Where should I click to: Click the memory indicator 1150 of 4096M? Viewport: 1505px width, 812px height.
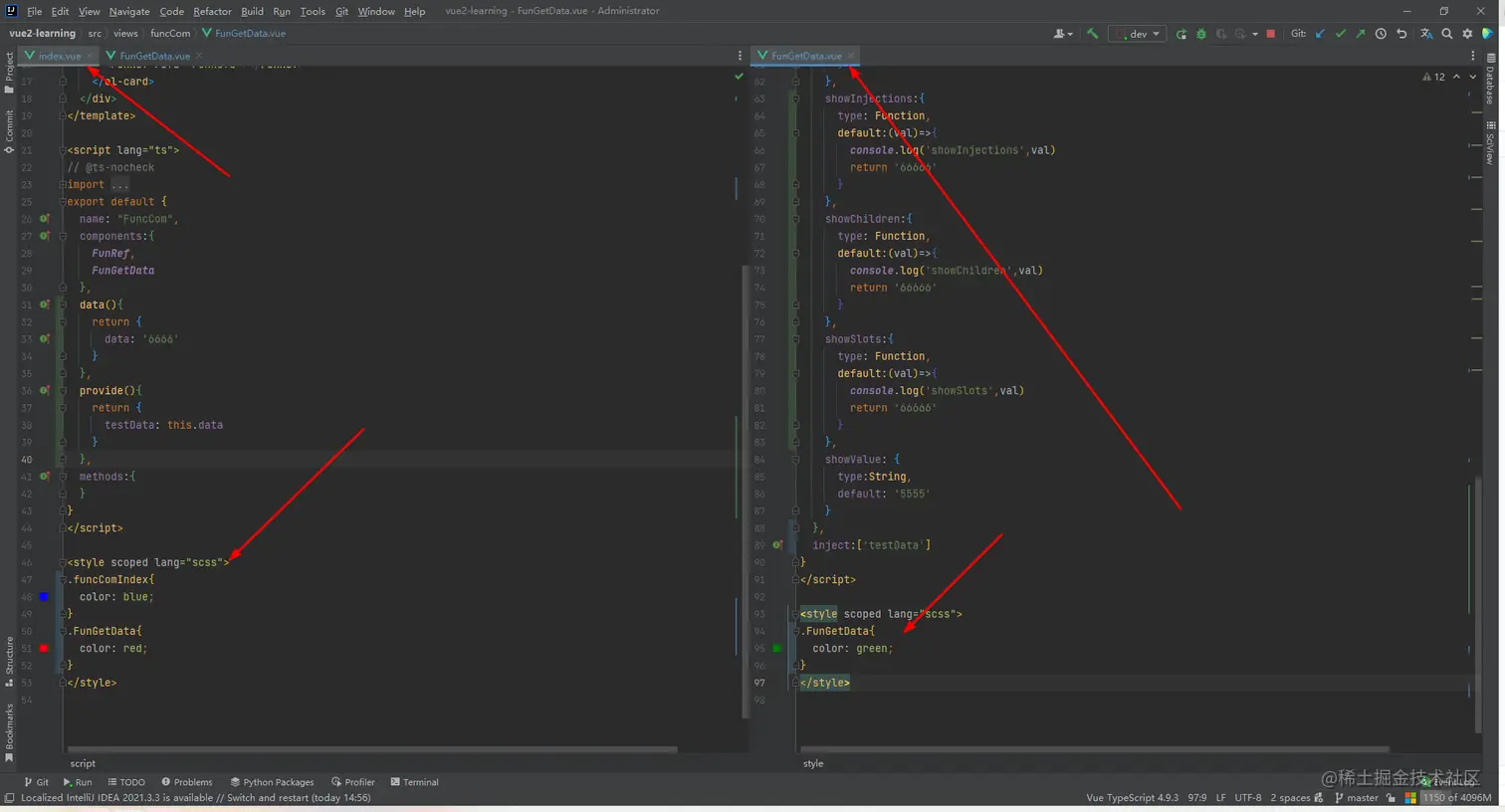pos(1458,798)
